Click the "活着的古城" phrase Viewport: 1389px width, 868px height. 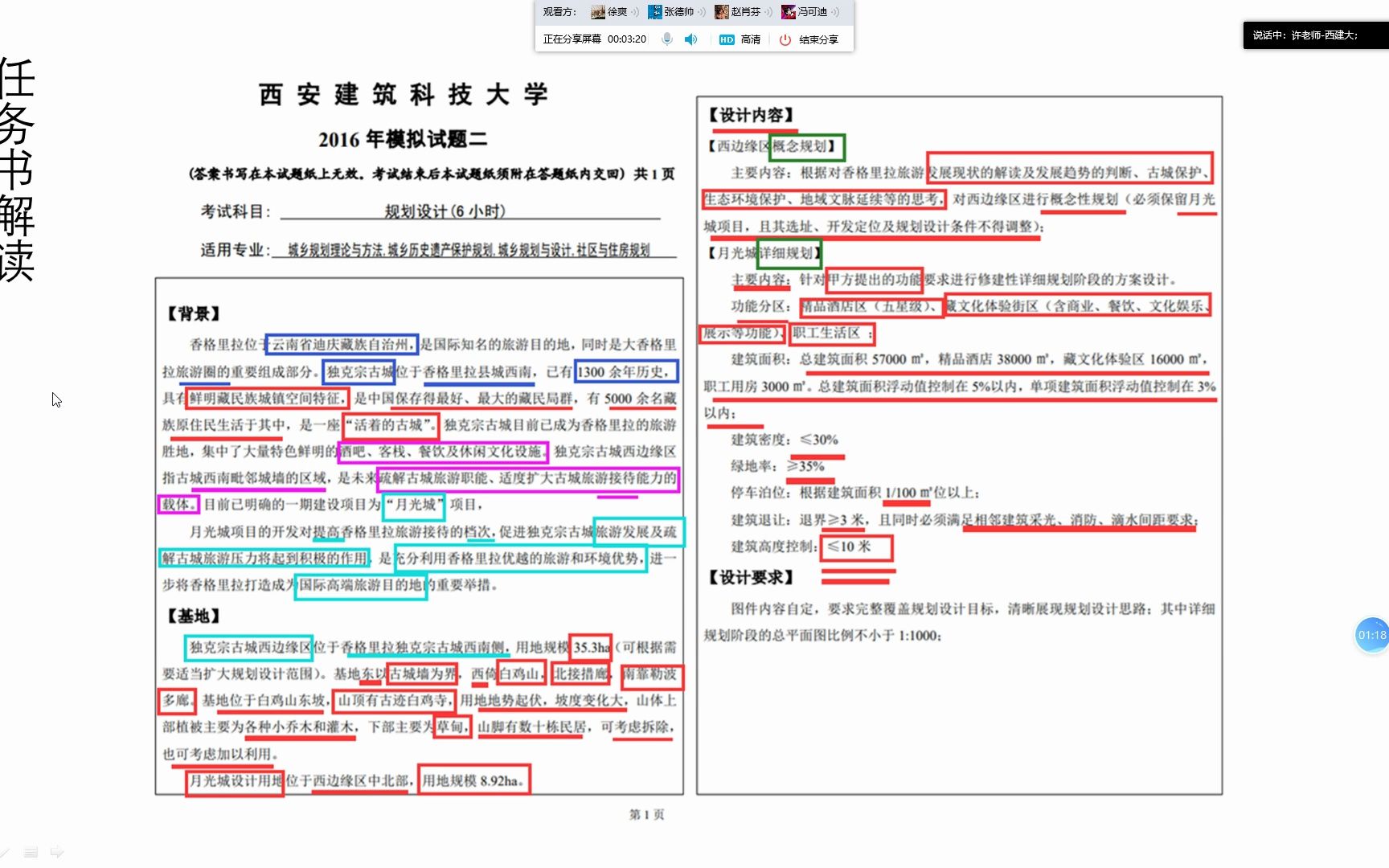pos(391,424)
